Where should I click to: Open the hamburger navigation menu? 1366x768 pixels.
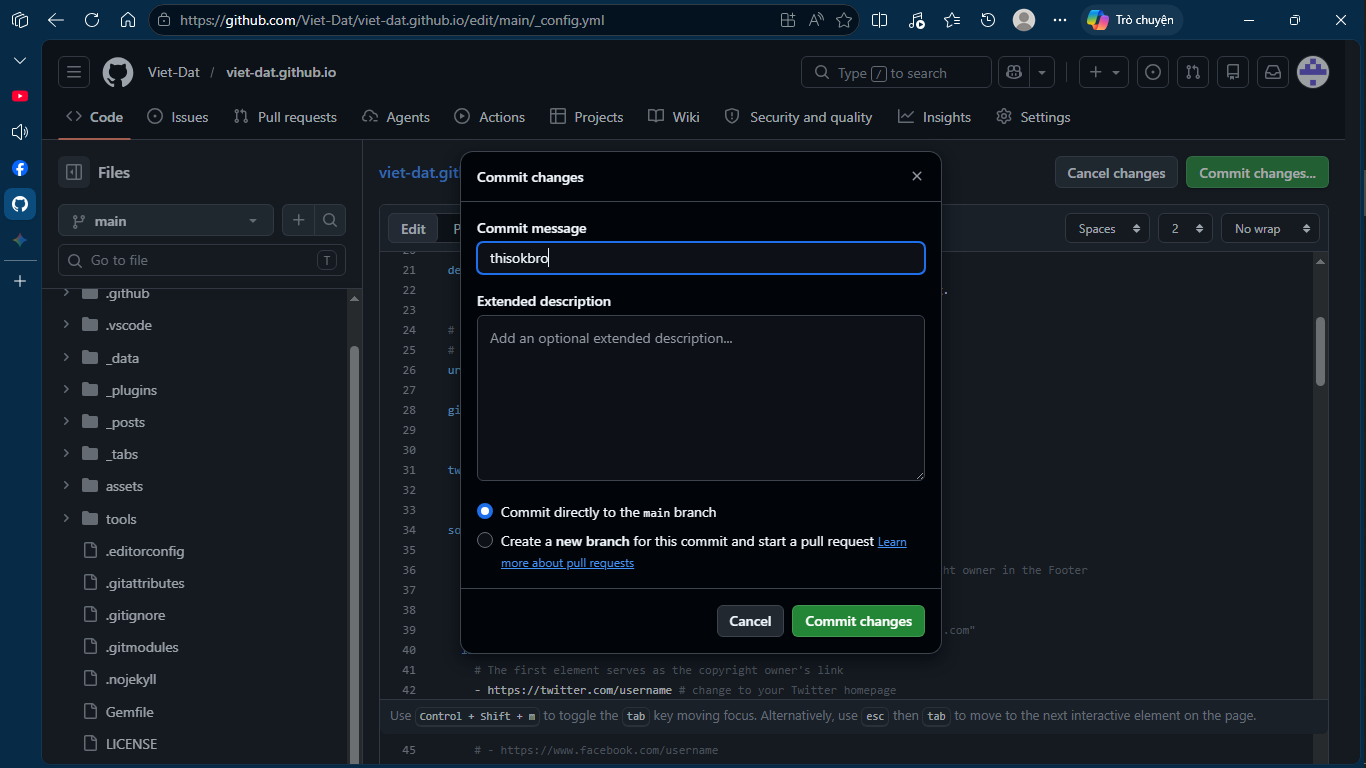tap(74, 72)
